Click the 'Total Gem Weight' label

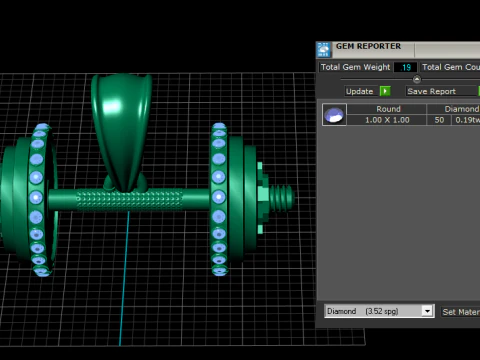pyautogui.click(x=355, y=67)
